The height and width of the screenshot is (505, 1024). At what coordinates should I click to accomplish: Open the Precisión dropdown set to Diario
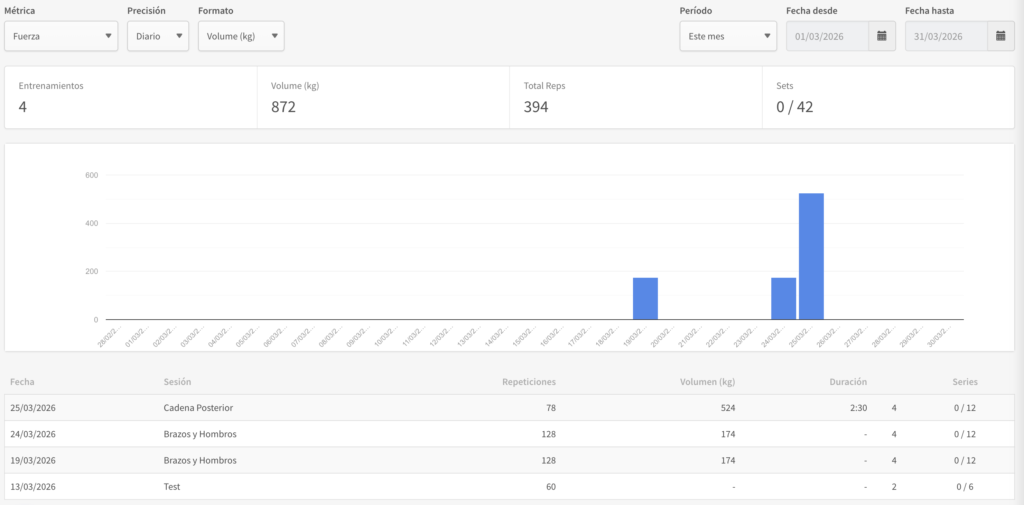point(158,36)
